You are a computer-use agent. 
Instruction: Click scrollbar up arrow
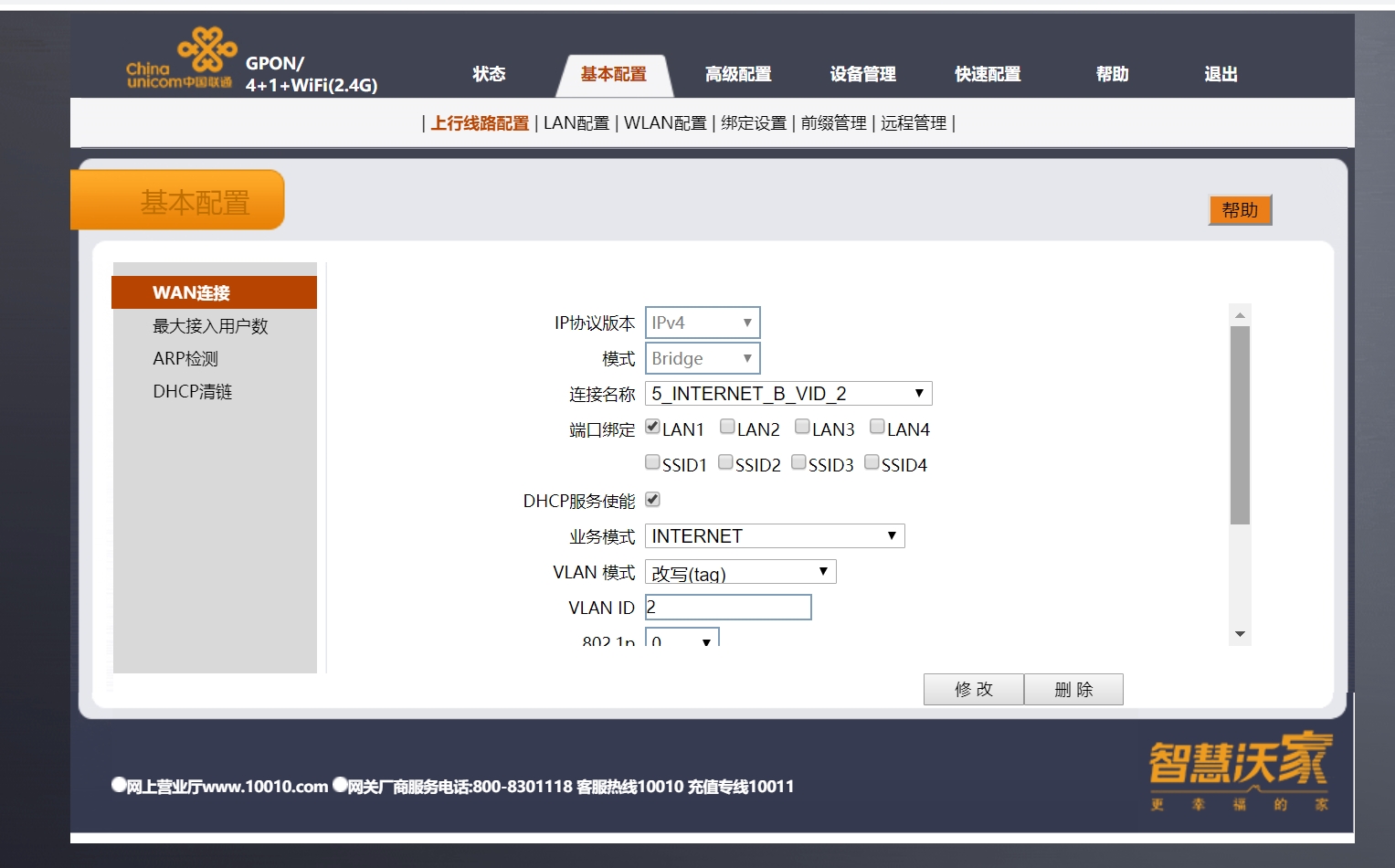(1240, 315)
